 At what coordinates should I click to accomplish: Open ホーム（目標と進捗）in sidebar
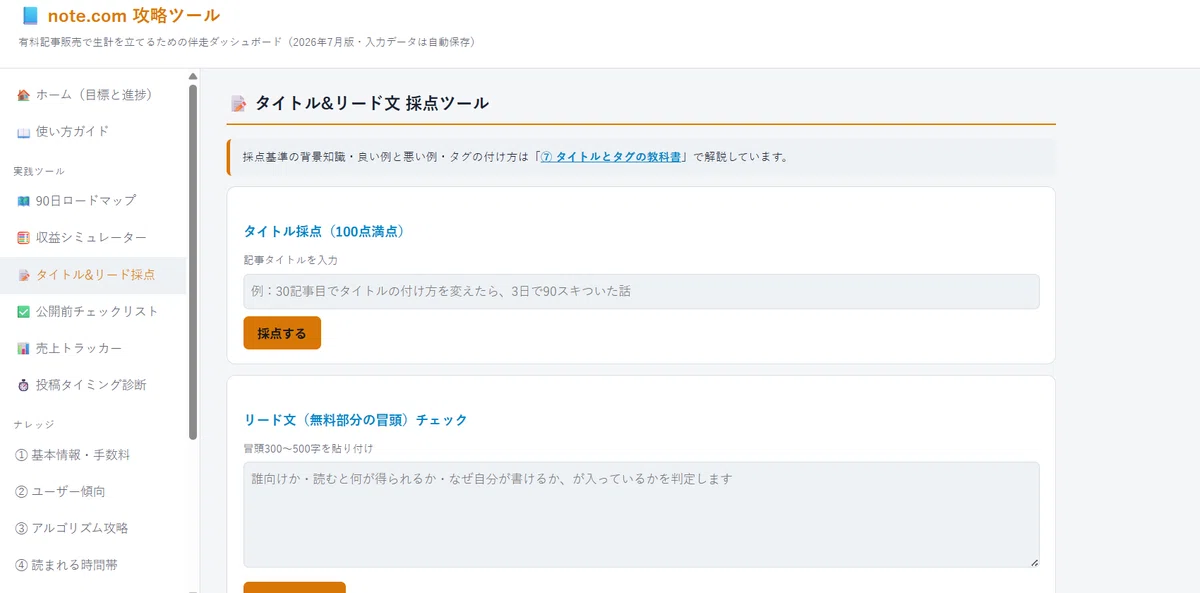93,95
